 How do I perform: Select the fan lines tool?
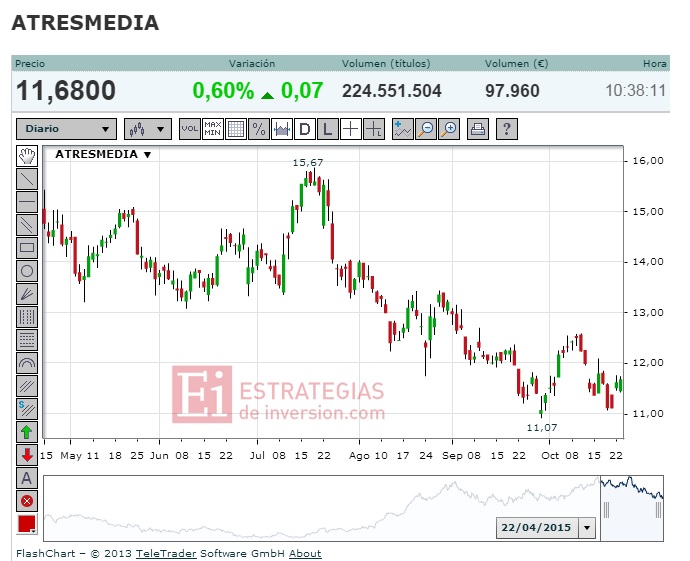click(x=27, y=294)
